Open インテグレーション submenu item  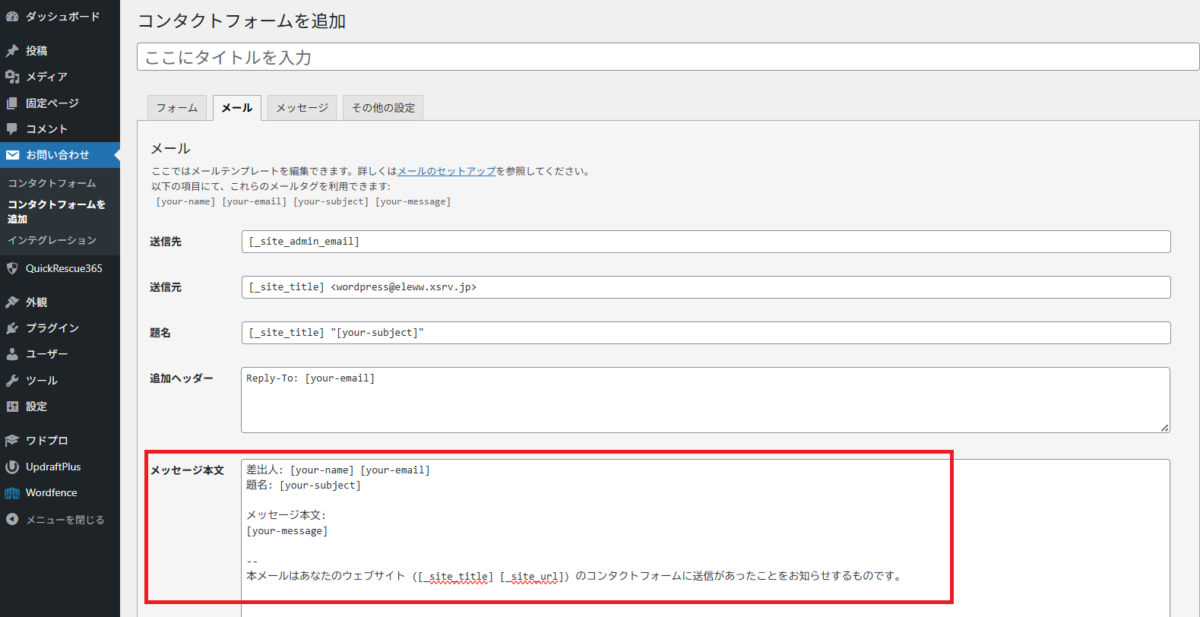click(x=51, y=240)
